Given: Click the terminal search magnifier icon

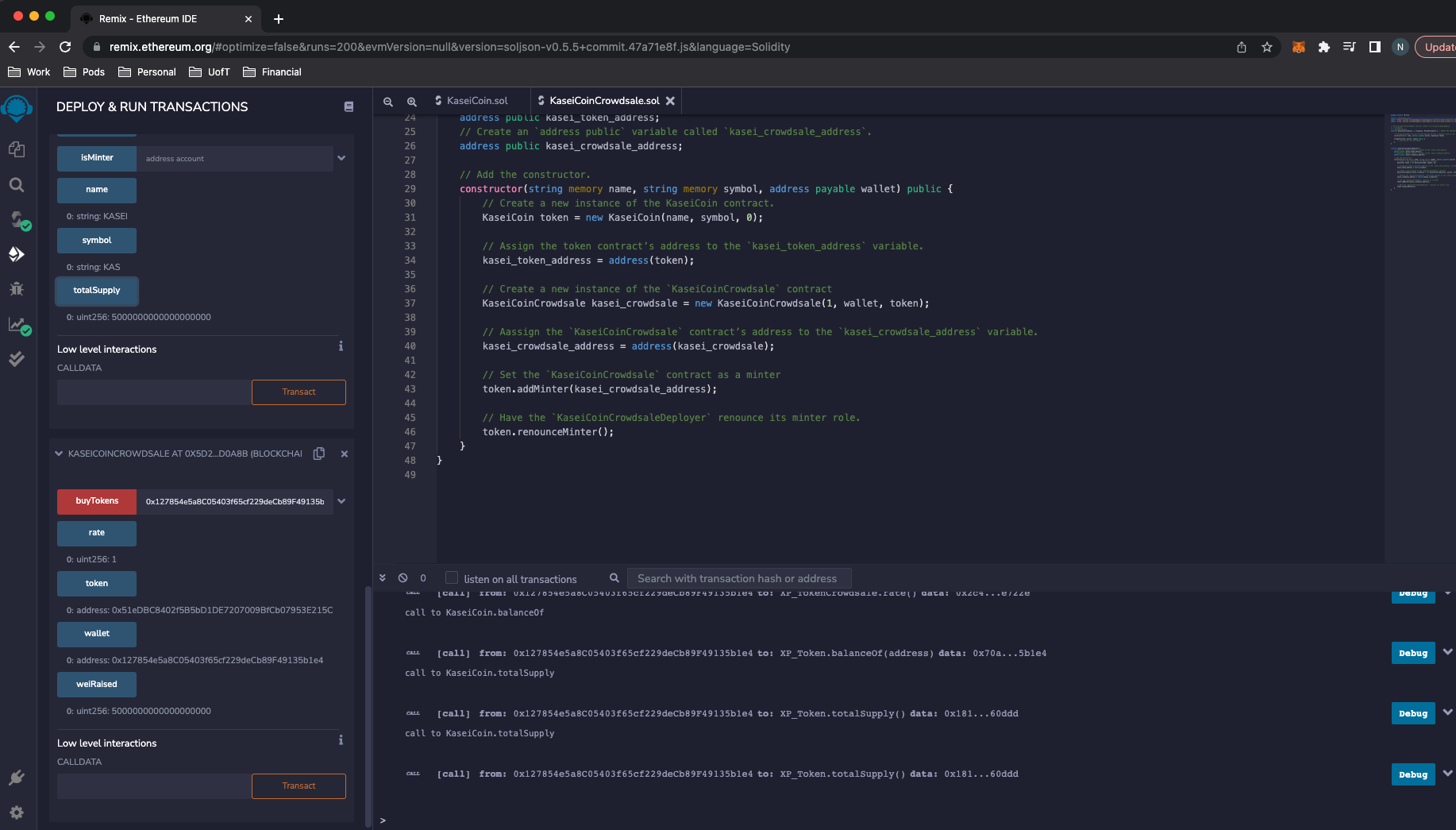Looking at the screenshot, I should point(614,578).
